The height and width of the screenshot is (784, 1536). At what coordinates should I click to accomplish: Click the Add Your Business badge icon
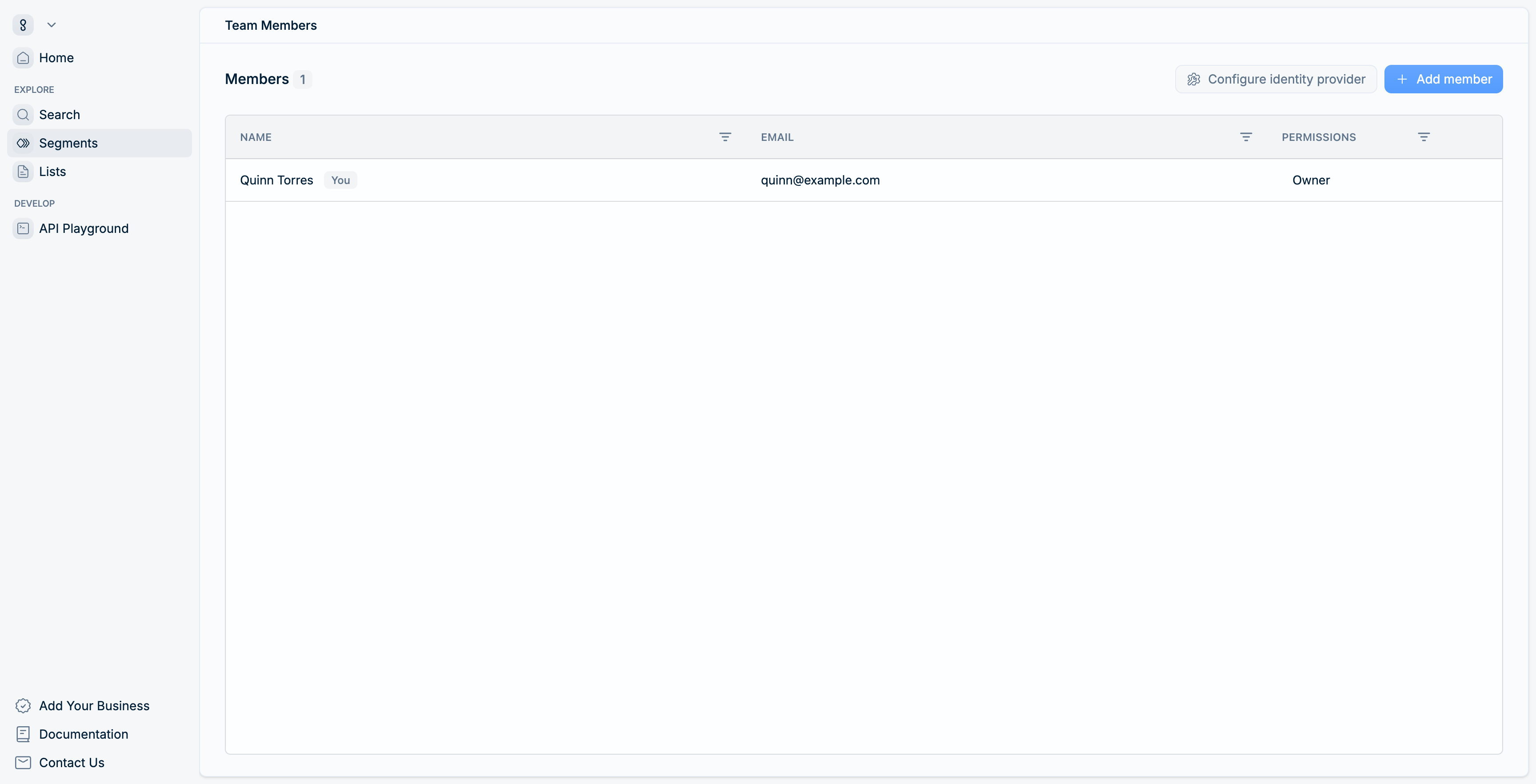point(23,705)
